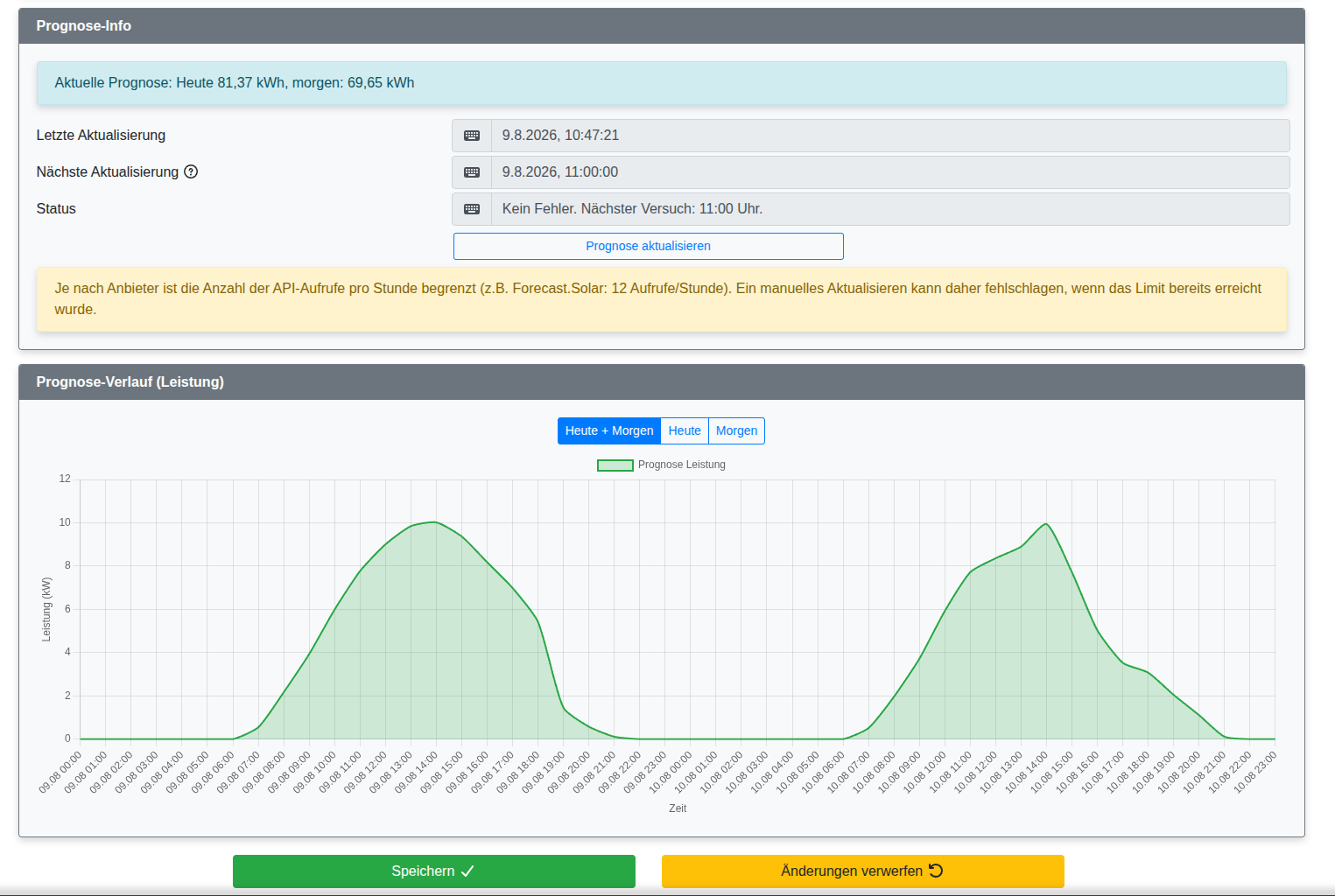
Task: Switch chart to Heute only
Action: [685, 430]
